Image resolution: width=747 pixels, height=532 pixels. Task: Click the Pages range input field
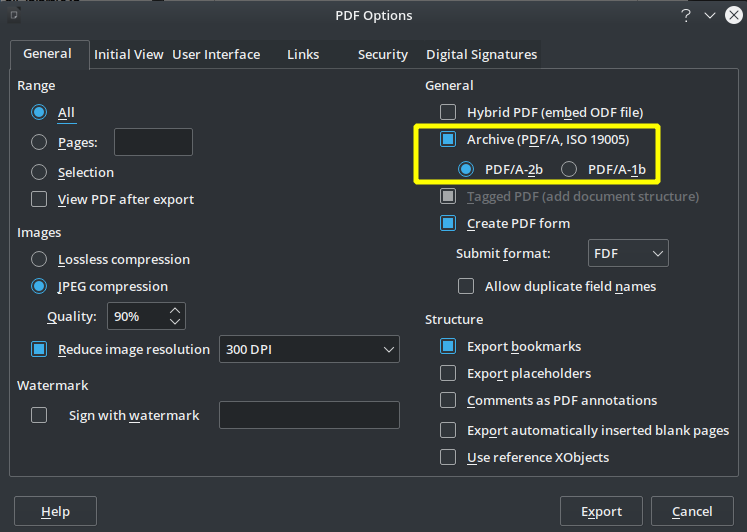click(x=153, y=142)
